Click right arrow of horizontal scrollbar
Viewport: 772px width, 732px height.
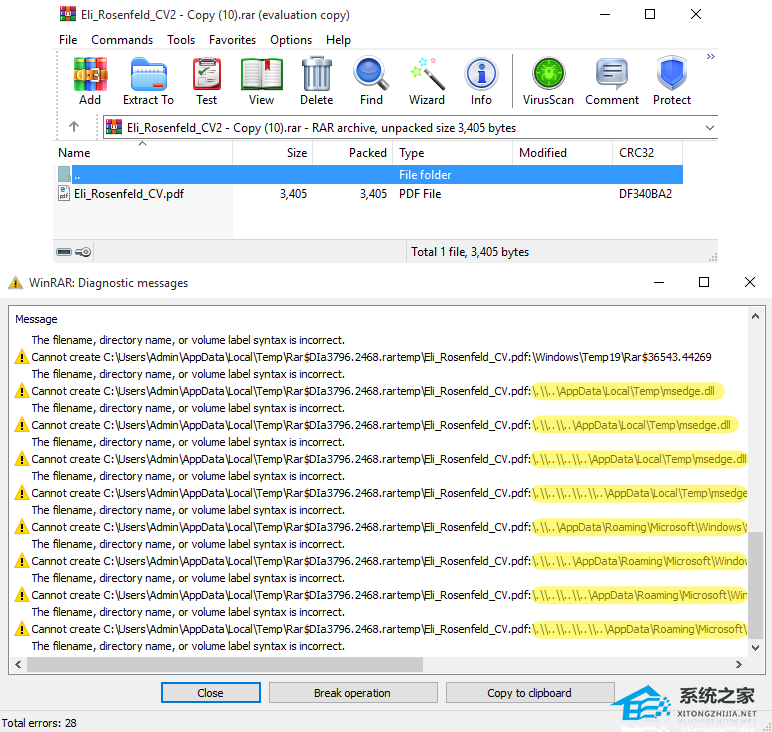[x=739, y=664]
